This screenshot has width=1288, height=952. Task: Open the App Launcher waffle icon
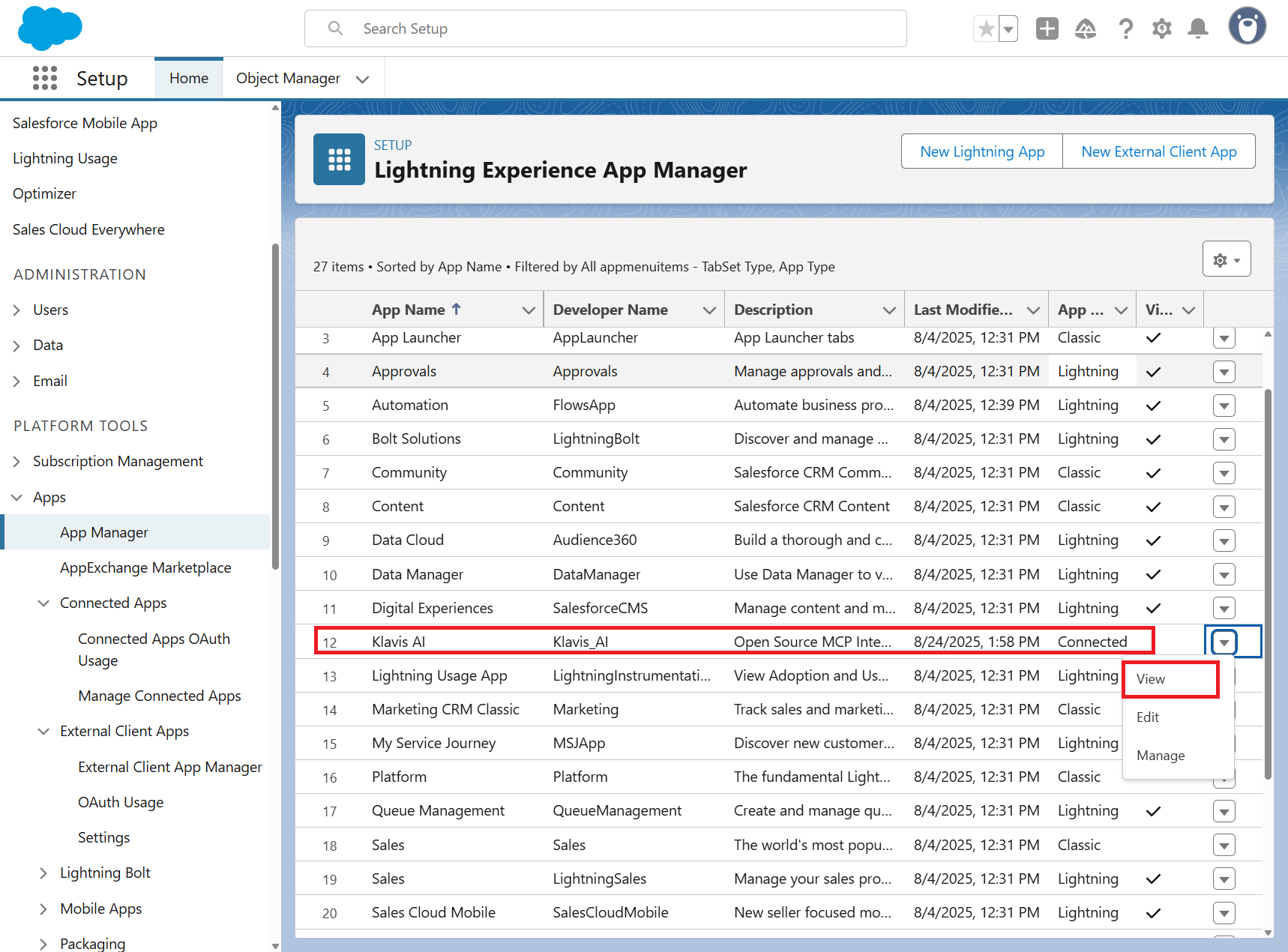coord(45,78)
